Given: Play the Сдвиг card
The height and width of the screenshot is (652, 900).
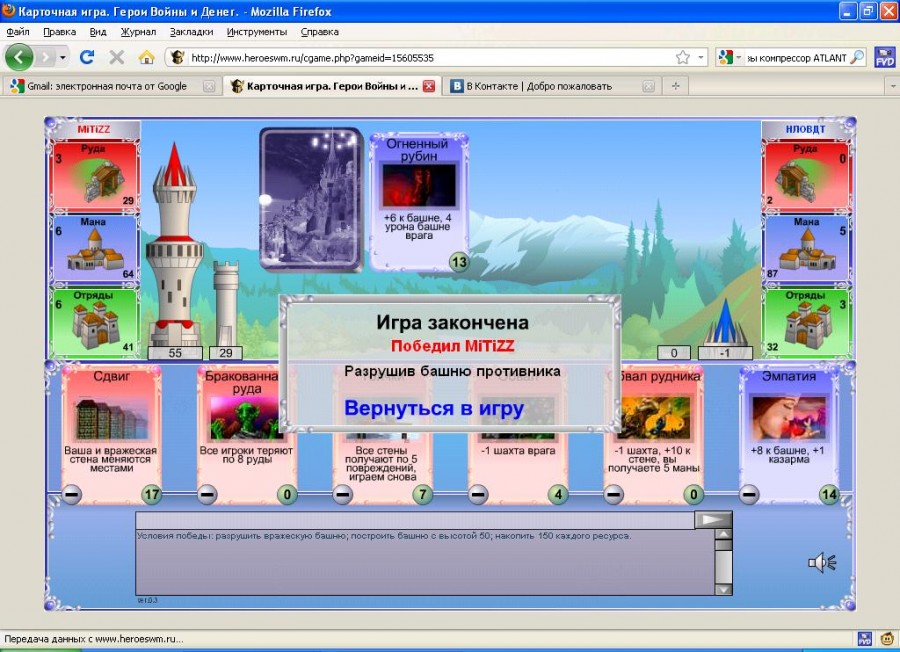Looking at the screenshot, I should pyautogui.click(x=111, y=435).
